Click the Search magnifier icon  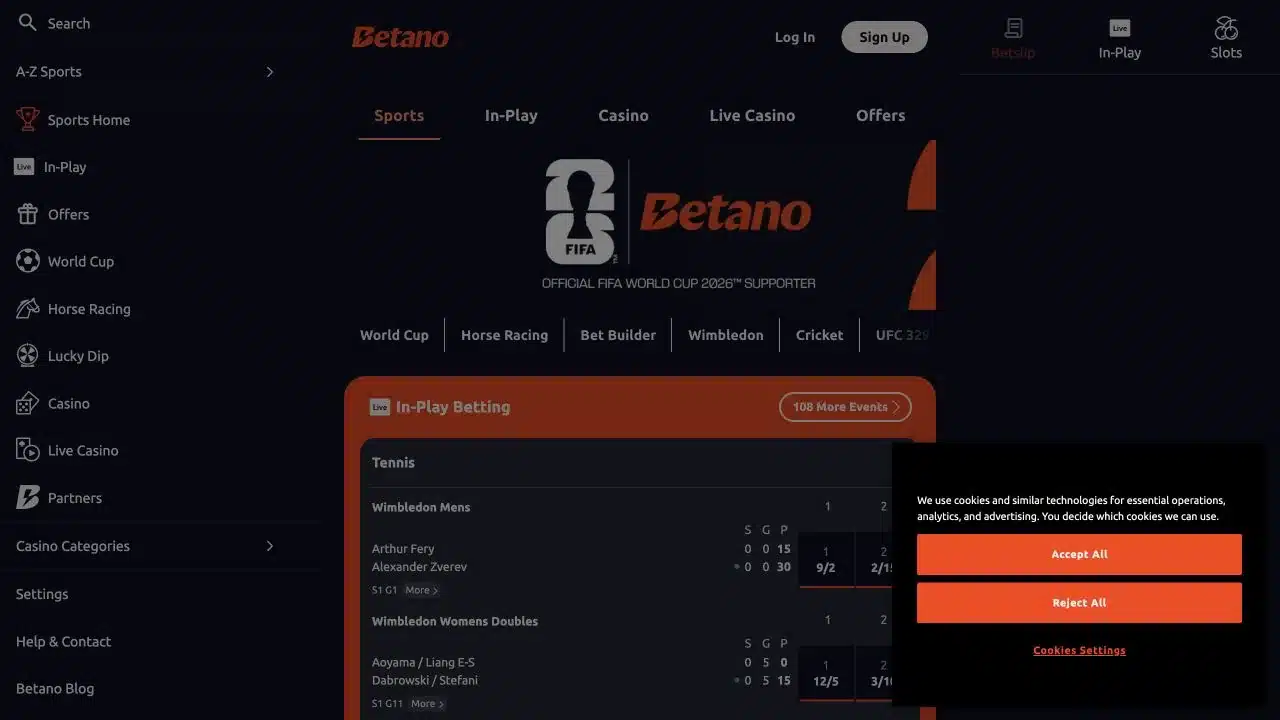(x=28, y=22)
